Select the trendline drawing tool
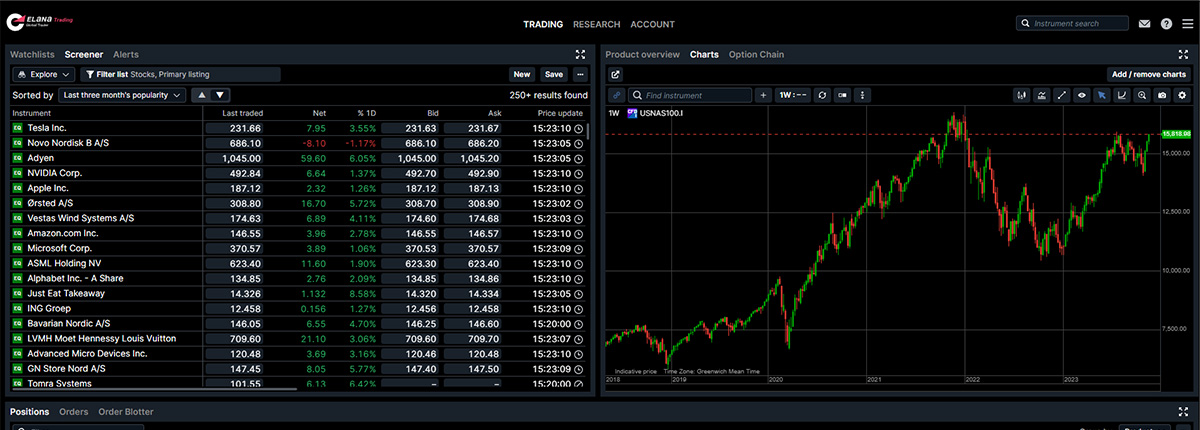1200x430 pixels. (1061, 95)
